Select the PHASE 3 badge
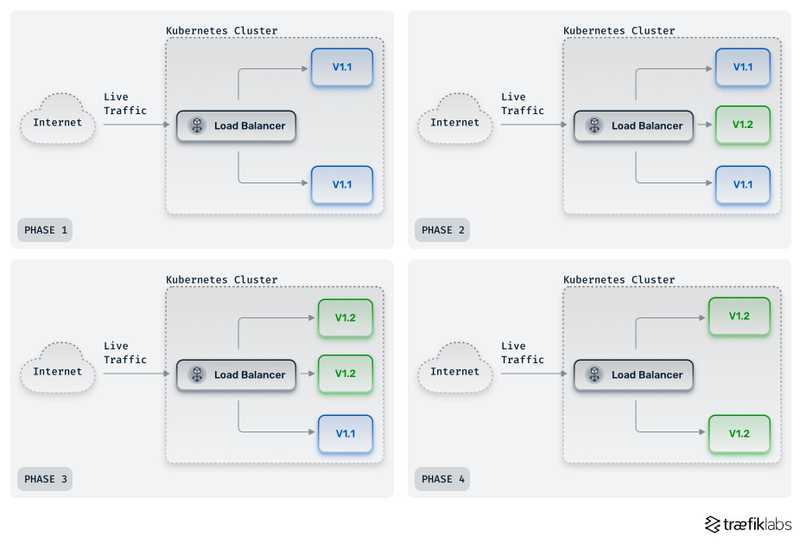Screen dimensions: 800x550 coord(45,480)
